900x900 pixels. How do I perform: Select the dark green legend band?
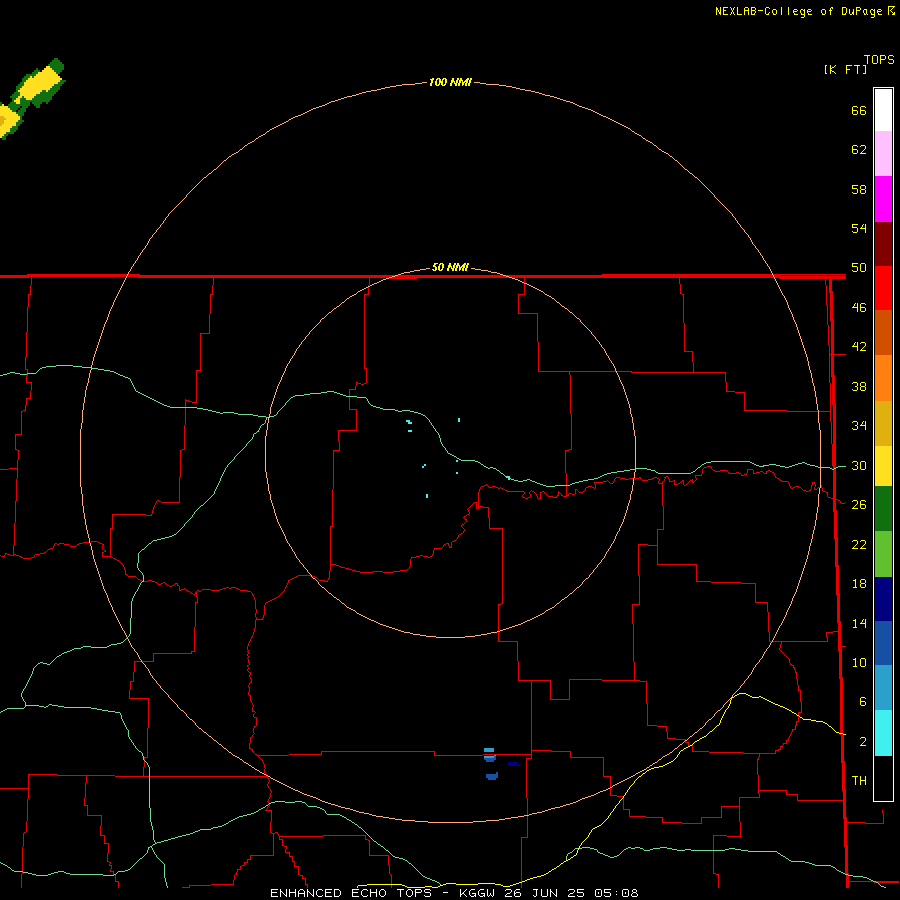(883, 509)
